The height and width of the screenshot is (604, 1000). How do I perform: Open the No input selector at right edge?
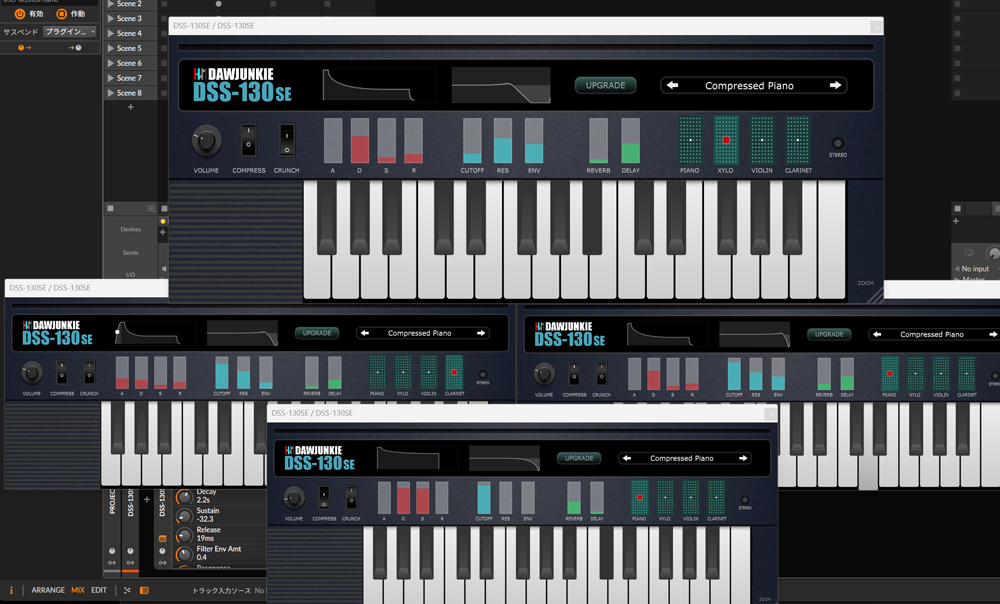pyautogui.click(x=975, y=269)
